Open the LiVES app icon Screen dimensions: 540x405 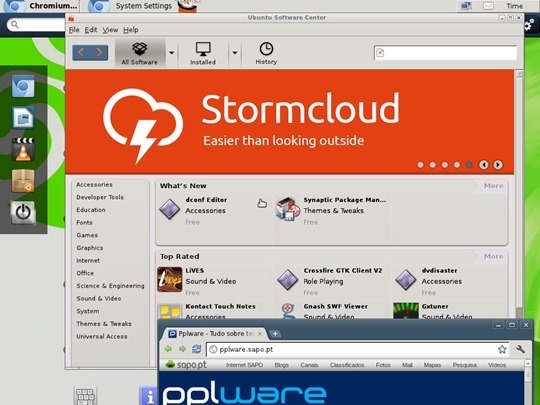pos(169,279)
